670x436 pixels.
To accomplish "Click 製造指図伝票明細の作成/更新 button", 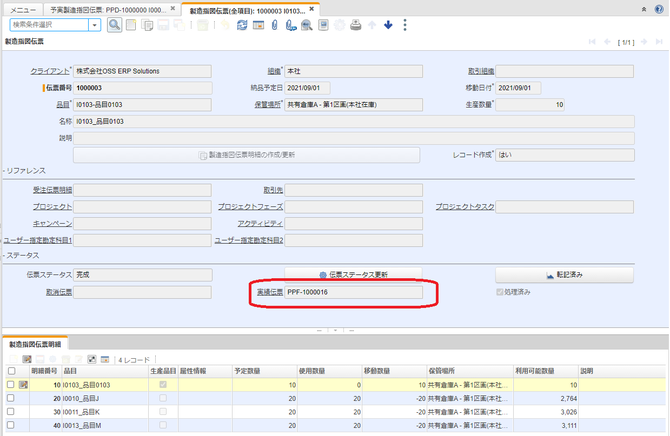I will point(247,155).
